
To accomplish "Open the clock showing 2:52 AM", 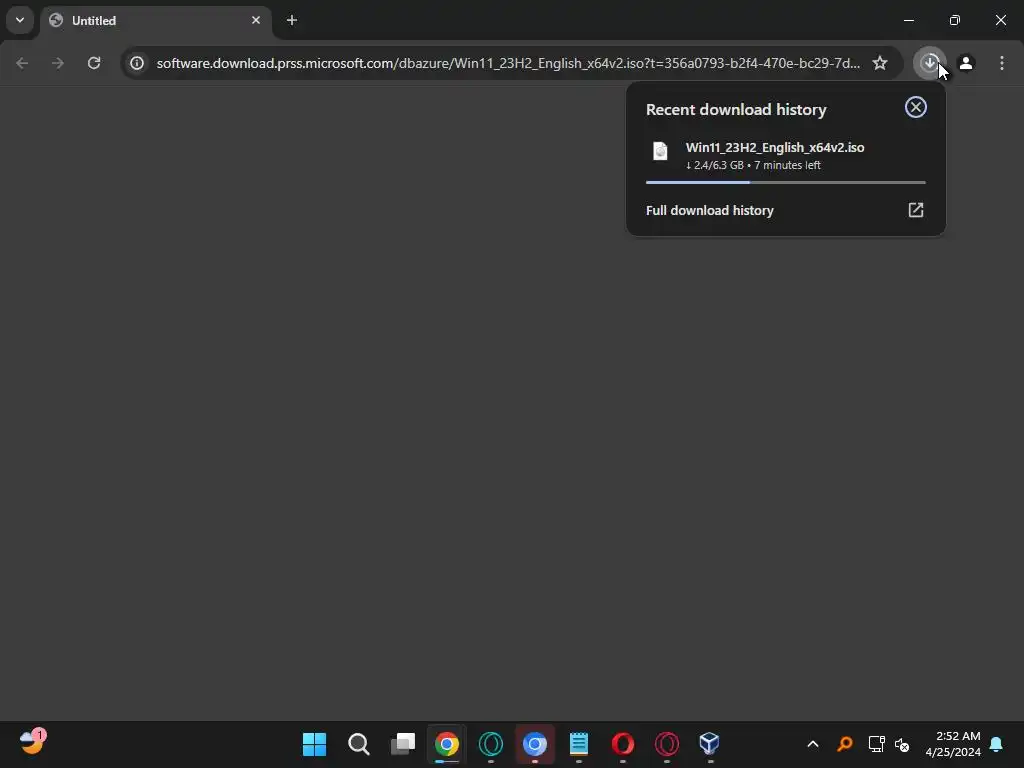I will click(953, 744).
